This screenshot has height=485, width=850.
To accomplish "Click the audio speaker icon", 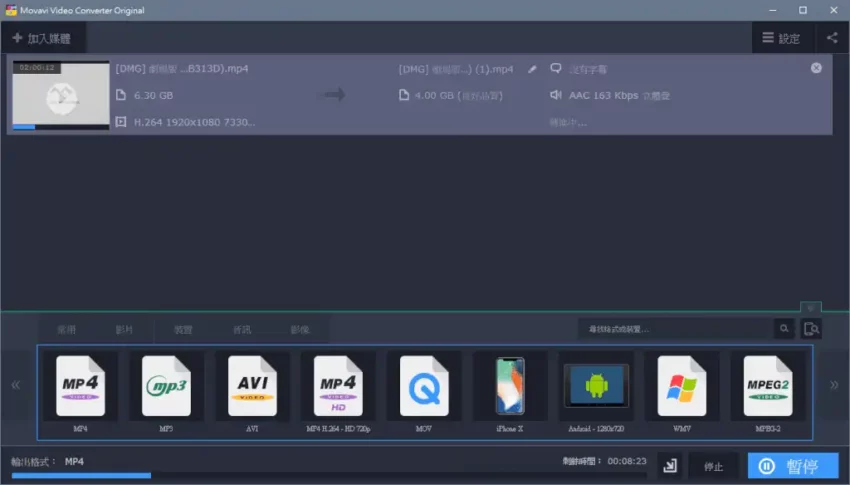I will point(556,95).
